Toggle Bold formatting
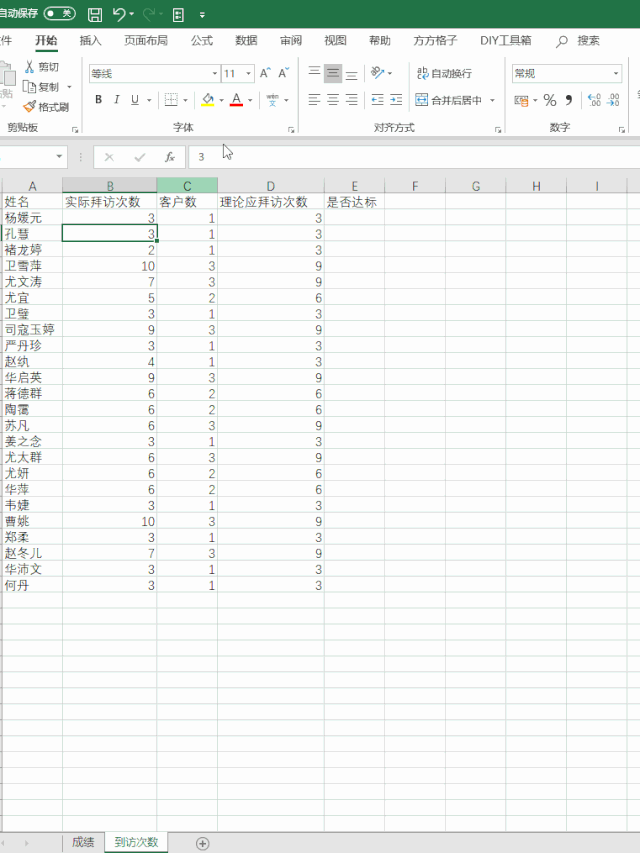The width and height of the screenshot is (640, 853). (99, 100)
